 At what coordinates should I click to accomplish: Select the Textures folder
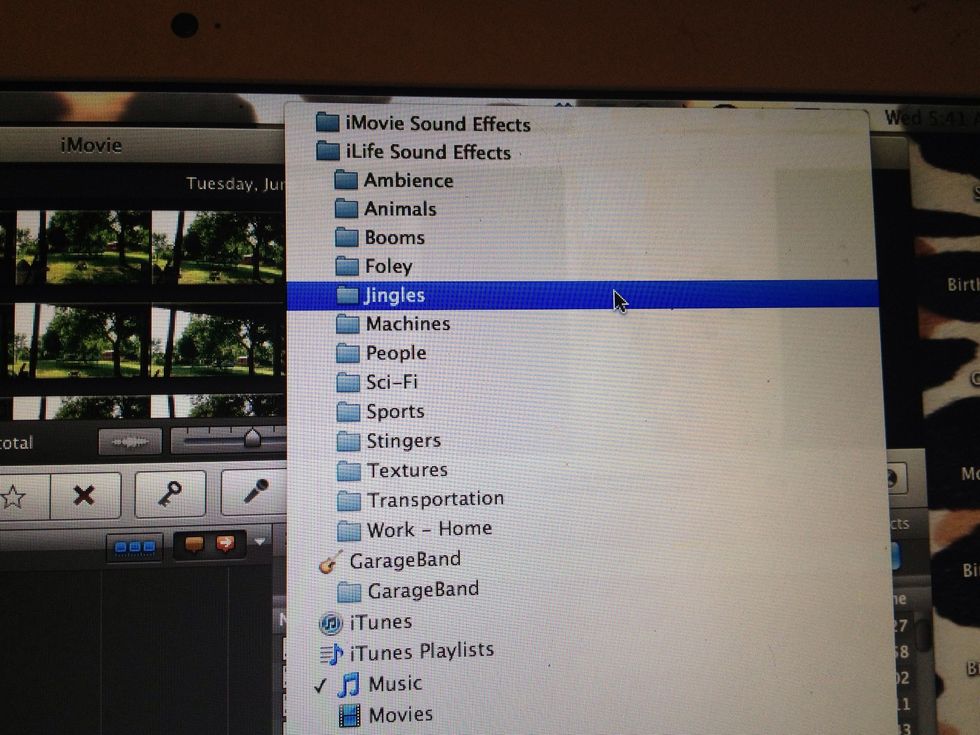[x=406, y=471]
